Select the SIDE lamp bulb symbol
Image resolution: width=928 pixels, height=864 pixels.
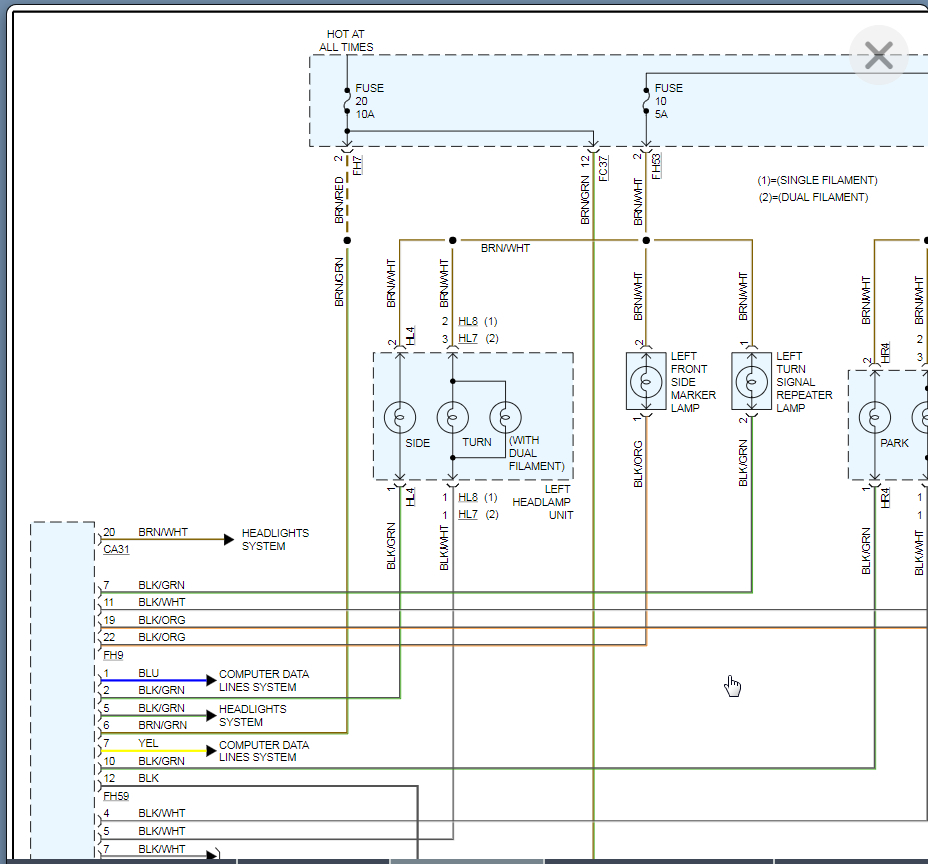coord(400,416)
